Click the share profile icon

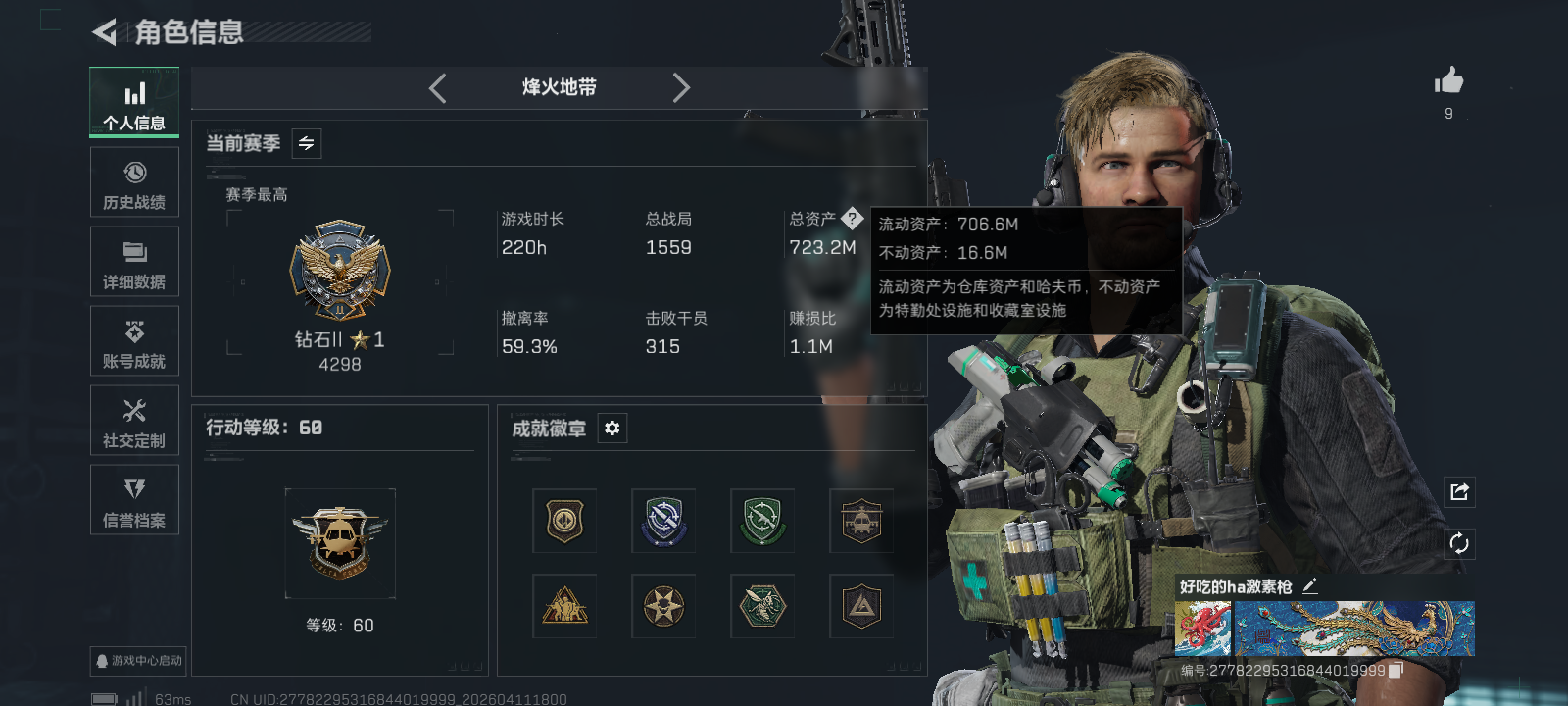point(1459,492)
